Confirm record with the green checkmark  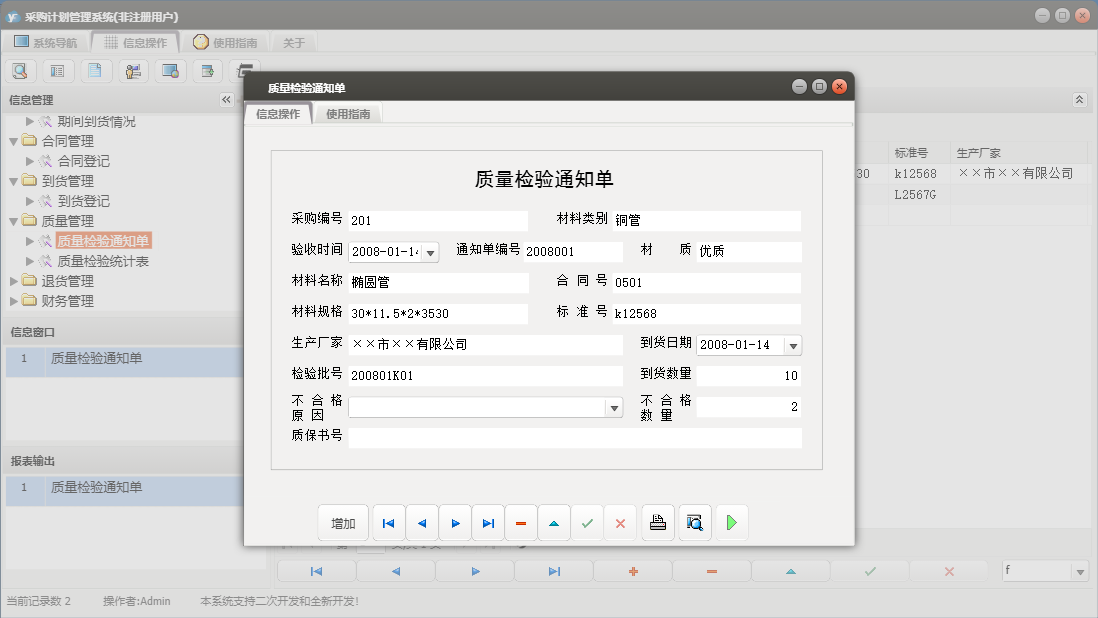tap(587, 522)
